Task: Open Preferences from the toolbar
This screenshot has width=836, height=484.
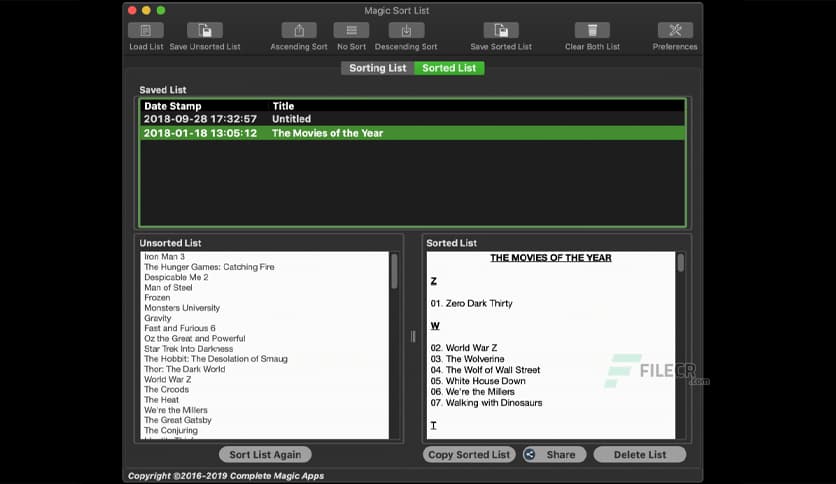Action: 675,31
